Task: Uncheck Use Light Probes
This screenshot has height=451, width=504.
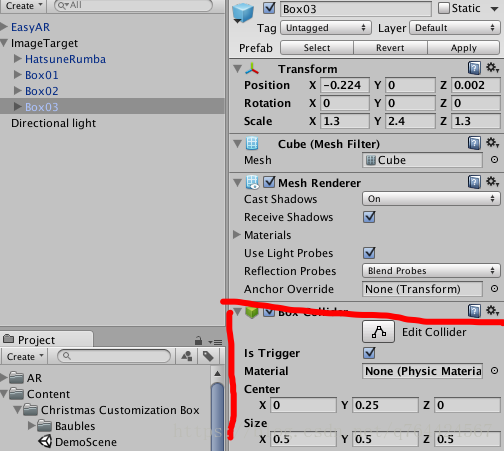Action: 369,253
